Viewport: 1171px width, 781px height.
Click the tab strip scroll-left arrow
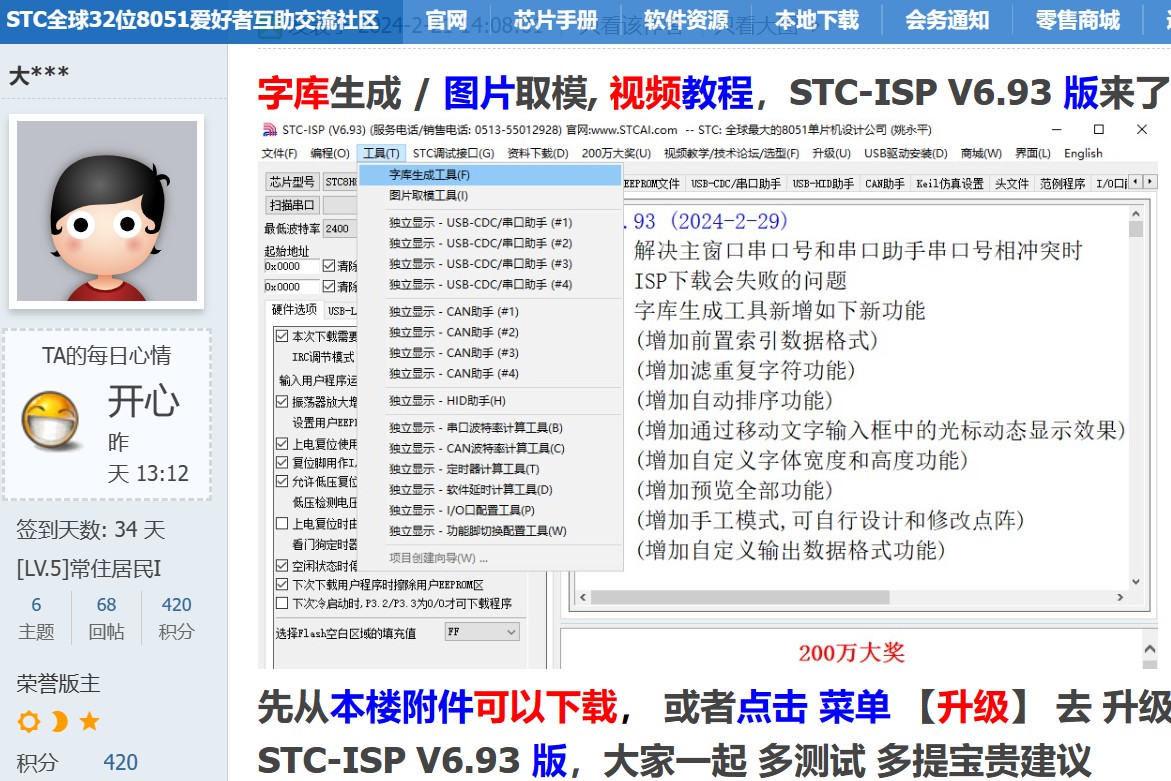click(1136, 181)
